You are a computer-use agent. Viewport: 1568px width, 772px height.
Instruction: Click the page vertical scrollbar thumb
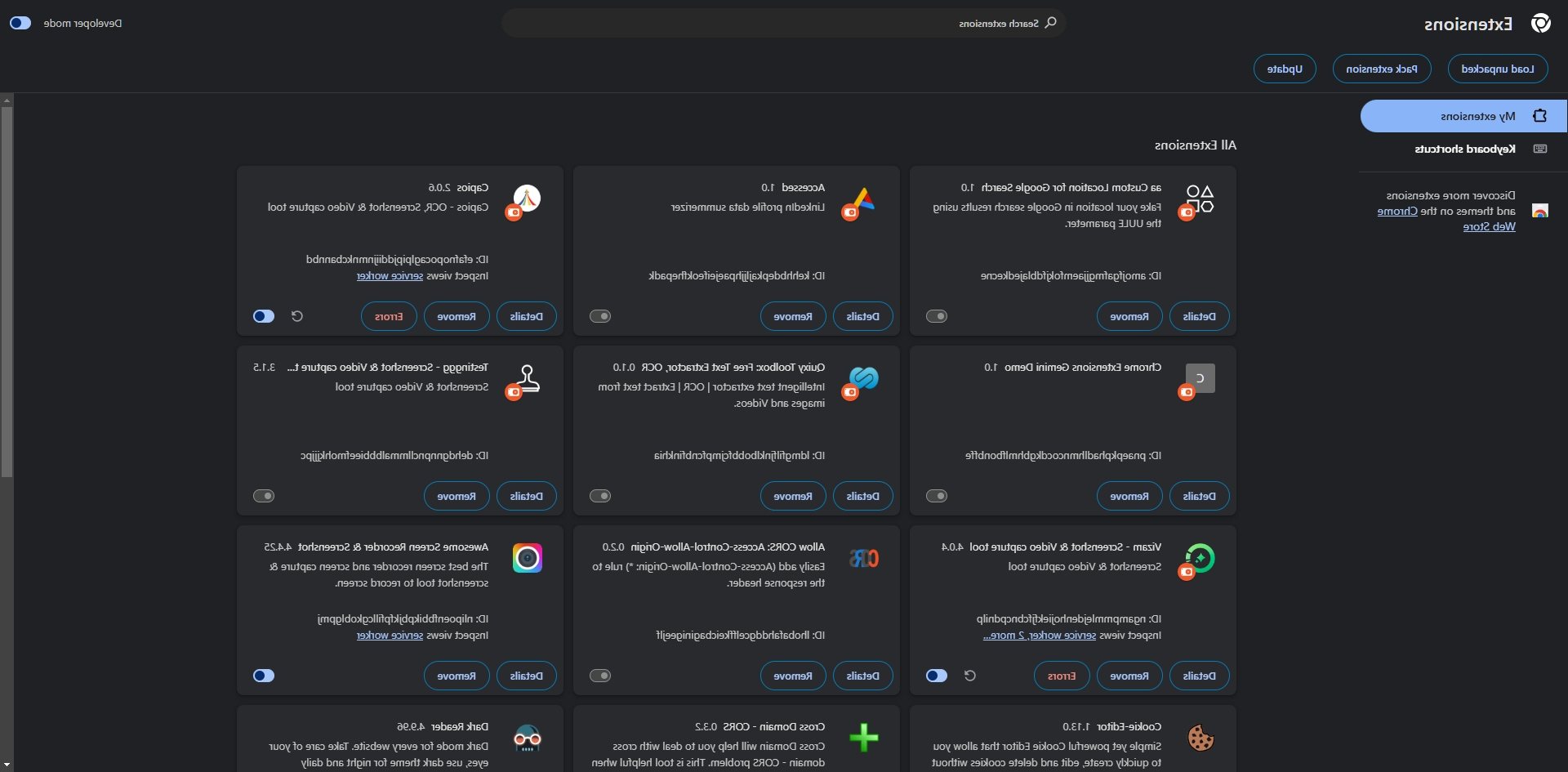(x=7, y=292)
